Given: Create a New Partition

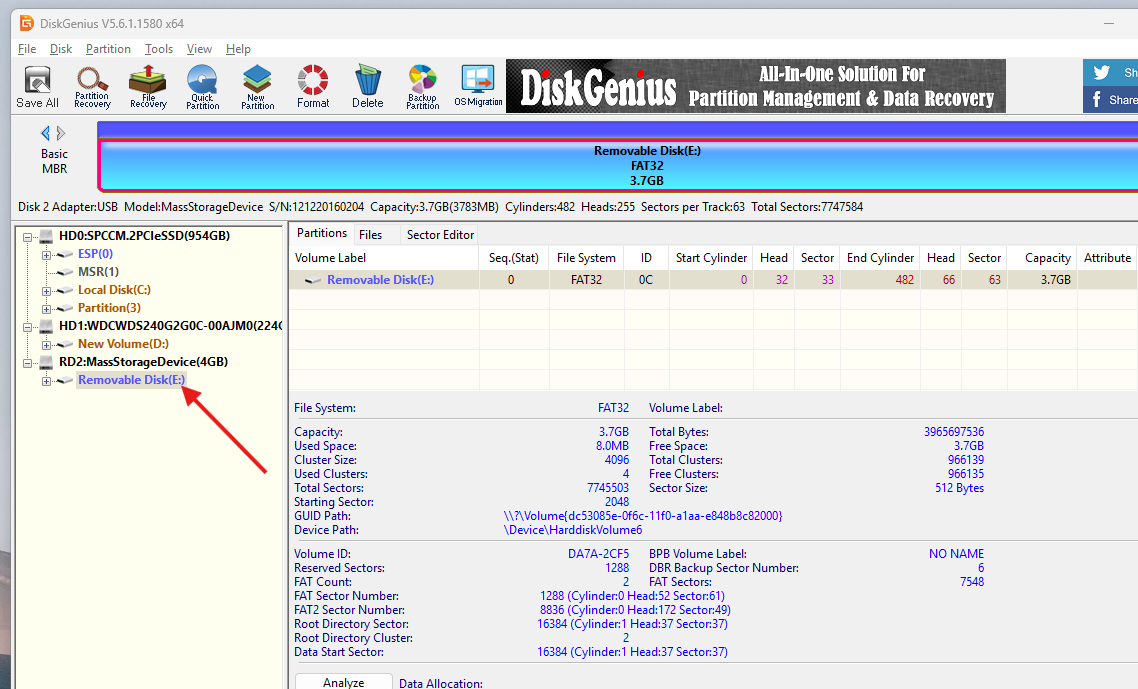Looking at the screenshot, I should coord(258,86).
